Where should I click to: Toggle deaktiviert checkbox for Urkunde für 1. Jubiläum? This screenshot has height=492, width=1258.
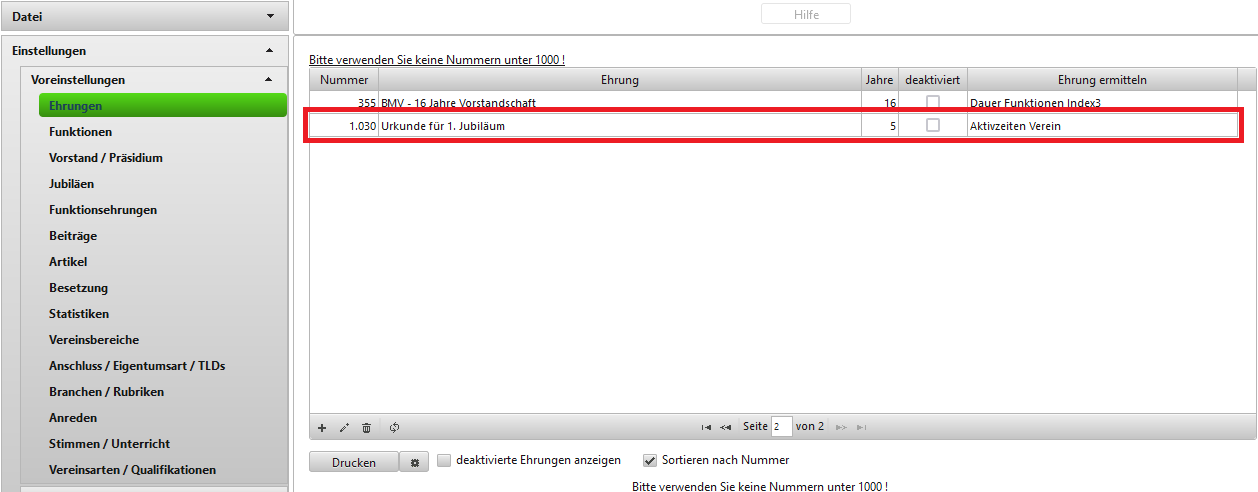[932, 125]
